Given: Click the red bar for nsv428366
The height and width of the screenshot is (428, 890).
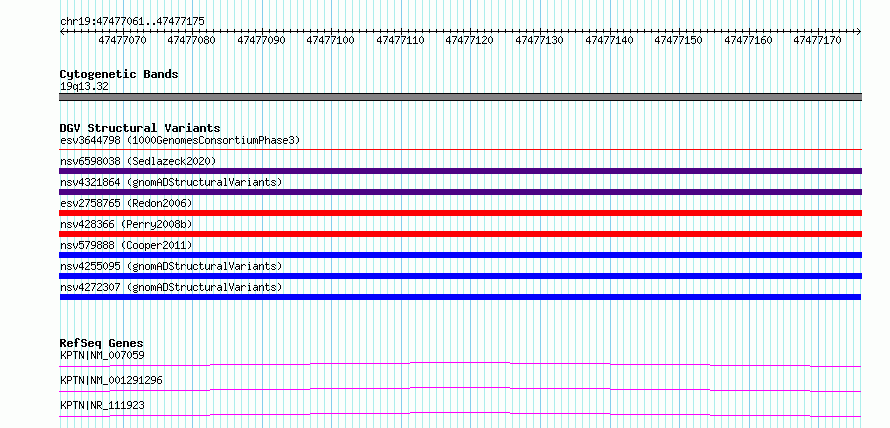Looking at the screenshot, I should tap(460, 234).
